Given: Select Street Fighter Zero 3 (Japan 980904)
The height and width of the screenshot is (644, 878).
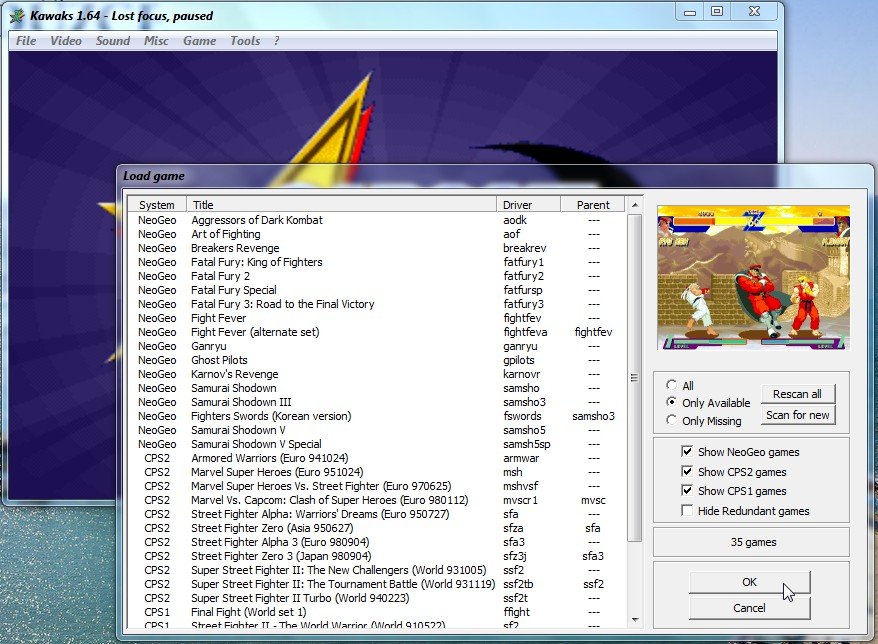Looking at the screenshot, I should tap(376, 556).
